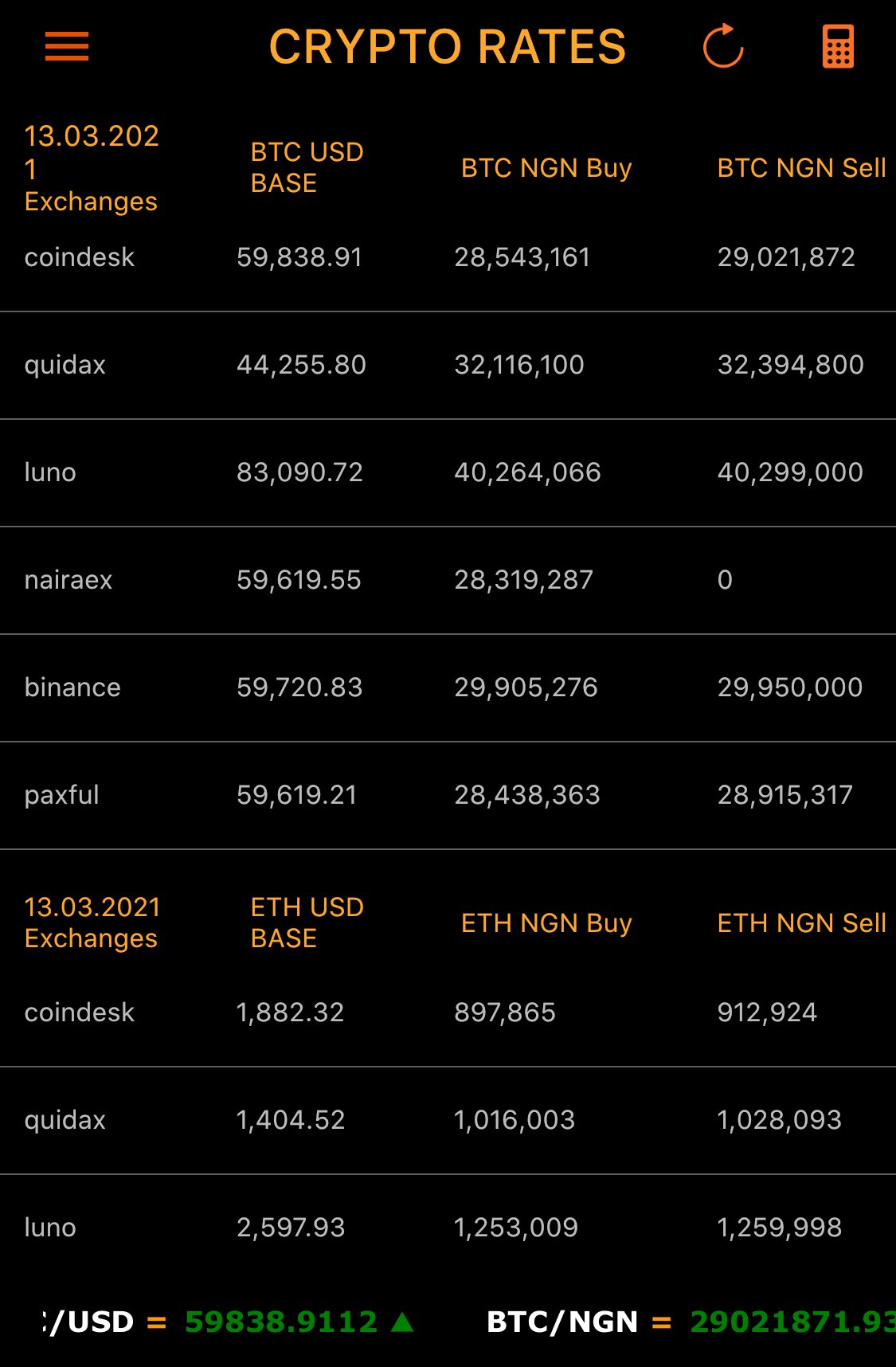This screenshot has width=896, height=1367.
Task: Tap the binance exchange row
Action: 448,687
